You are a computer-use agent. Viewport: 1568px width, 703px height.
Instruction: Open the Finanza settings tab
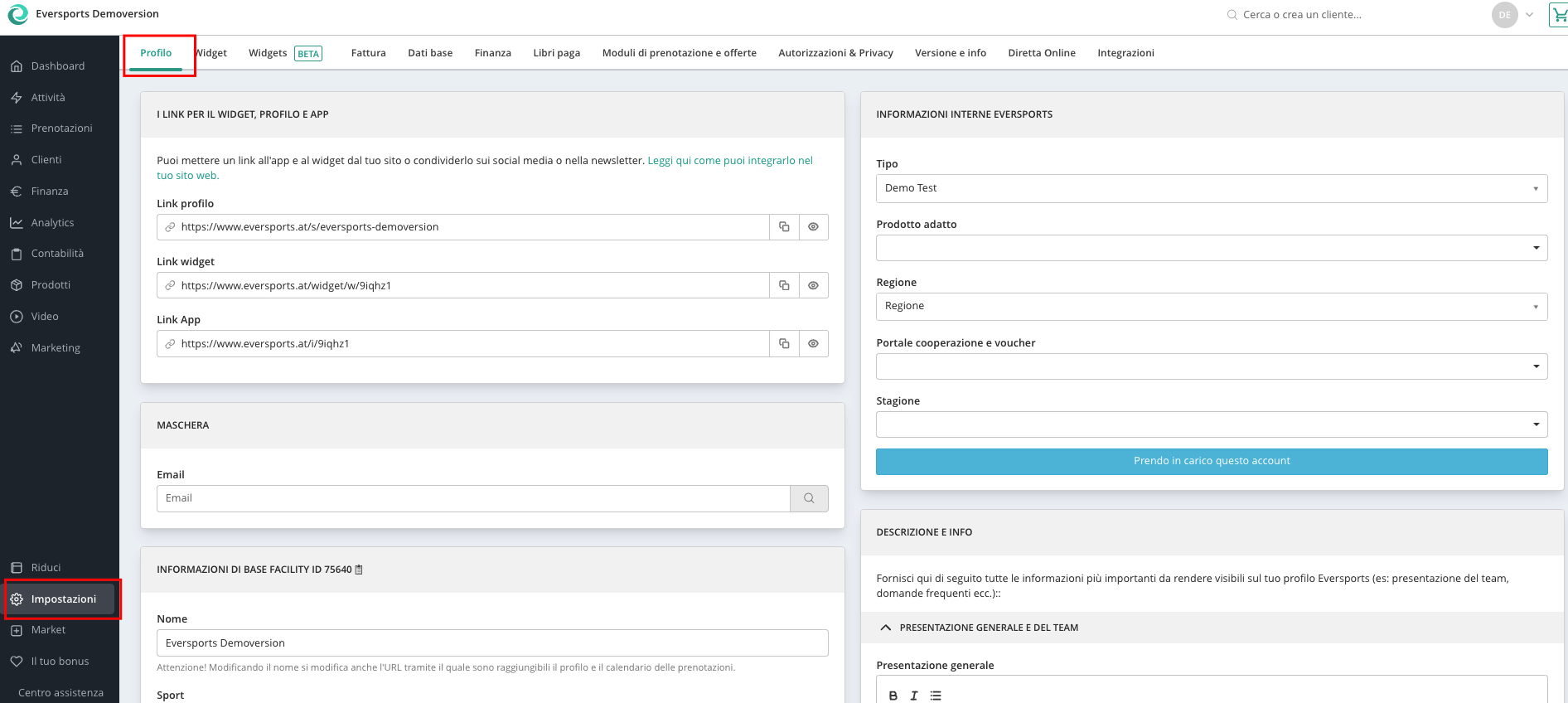(492, 53)
